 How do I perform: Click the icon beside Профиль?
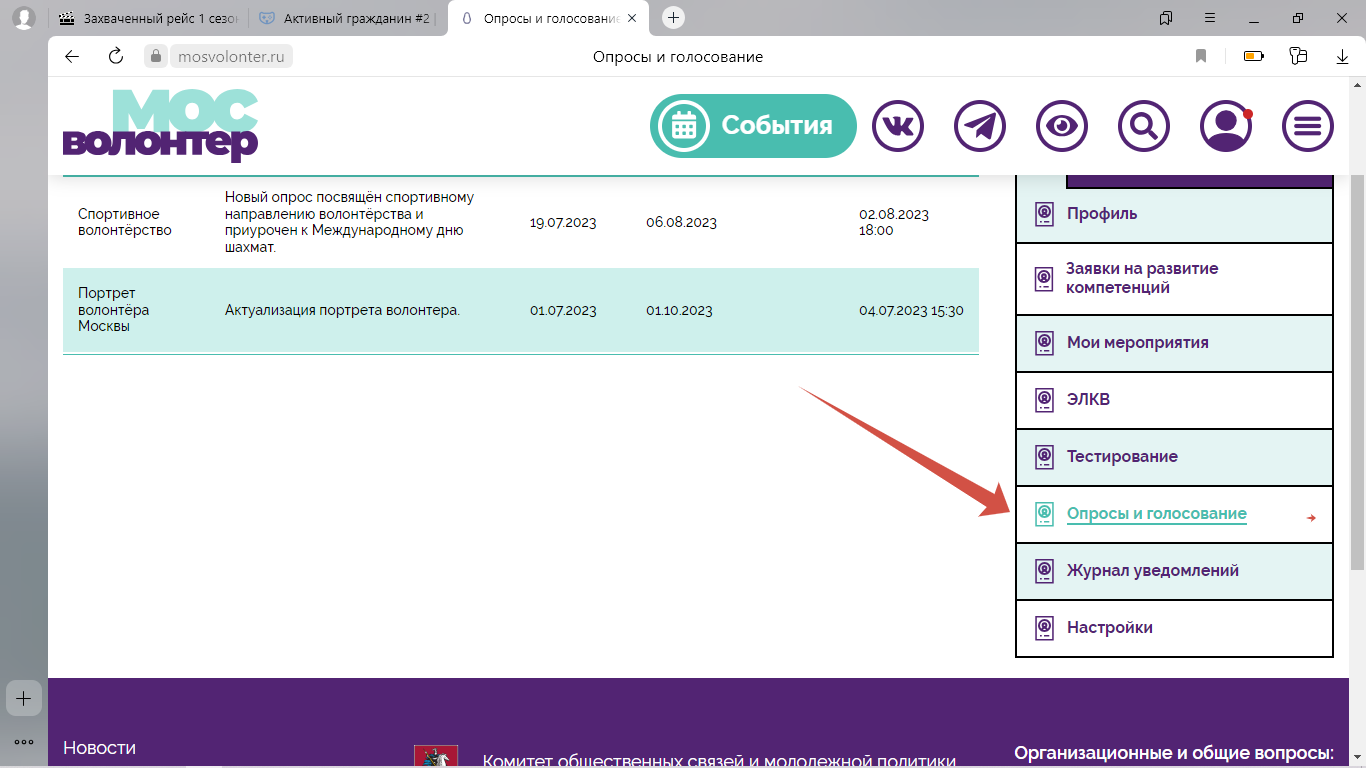pyautogui.click(x=1044, y=214)
